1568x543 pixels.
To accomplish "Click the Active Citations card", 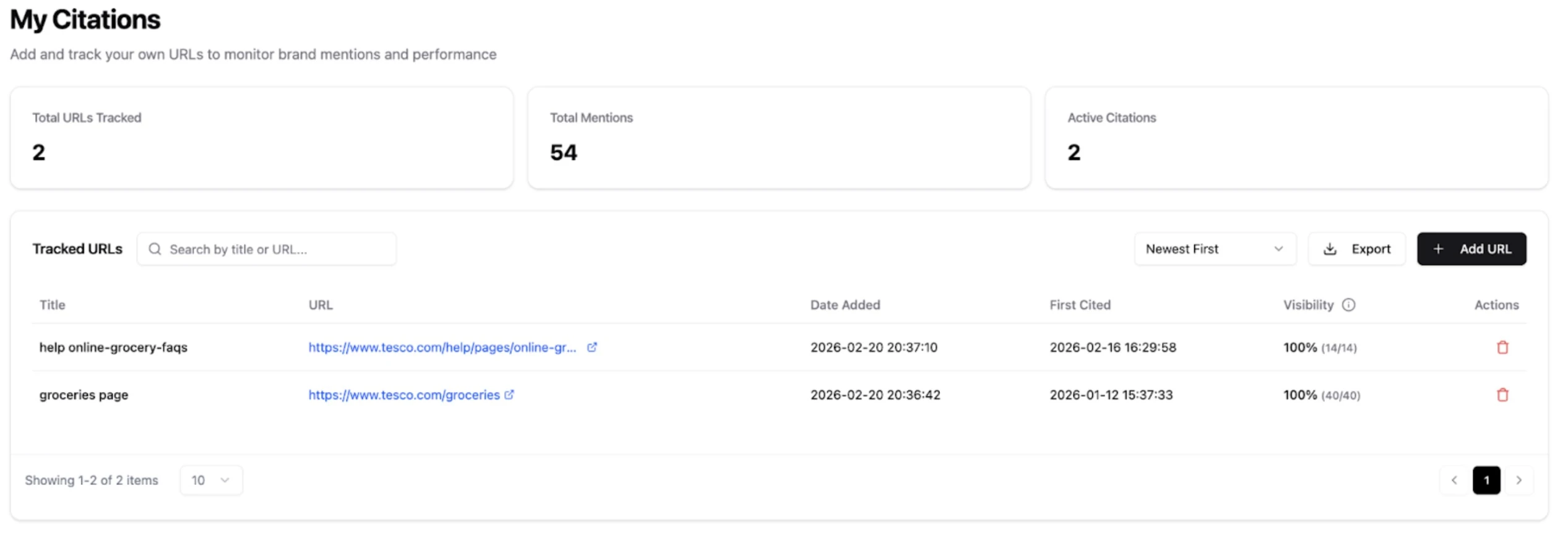I will point(1296,138).
